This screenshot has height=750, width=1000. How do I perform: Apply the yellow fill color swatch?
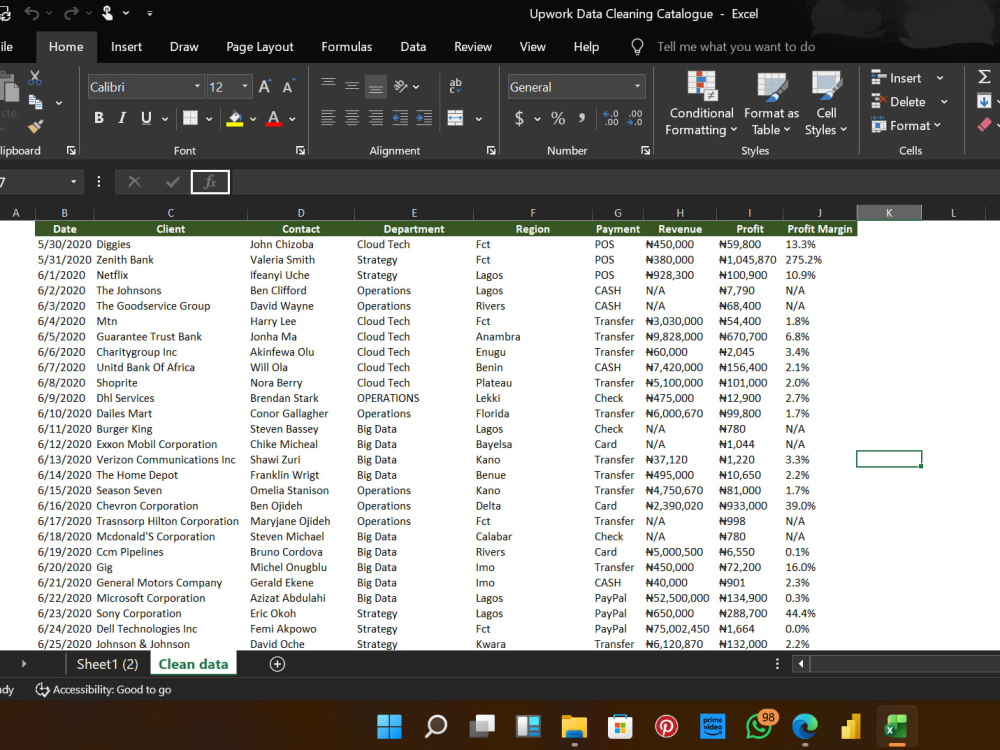235,118
